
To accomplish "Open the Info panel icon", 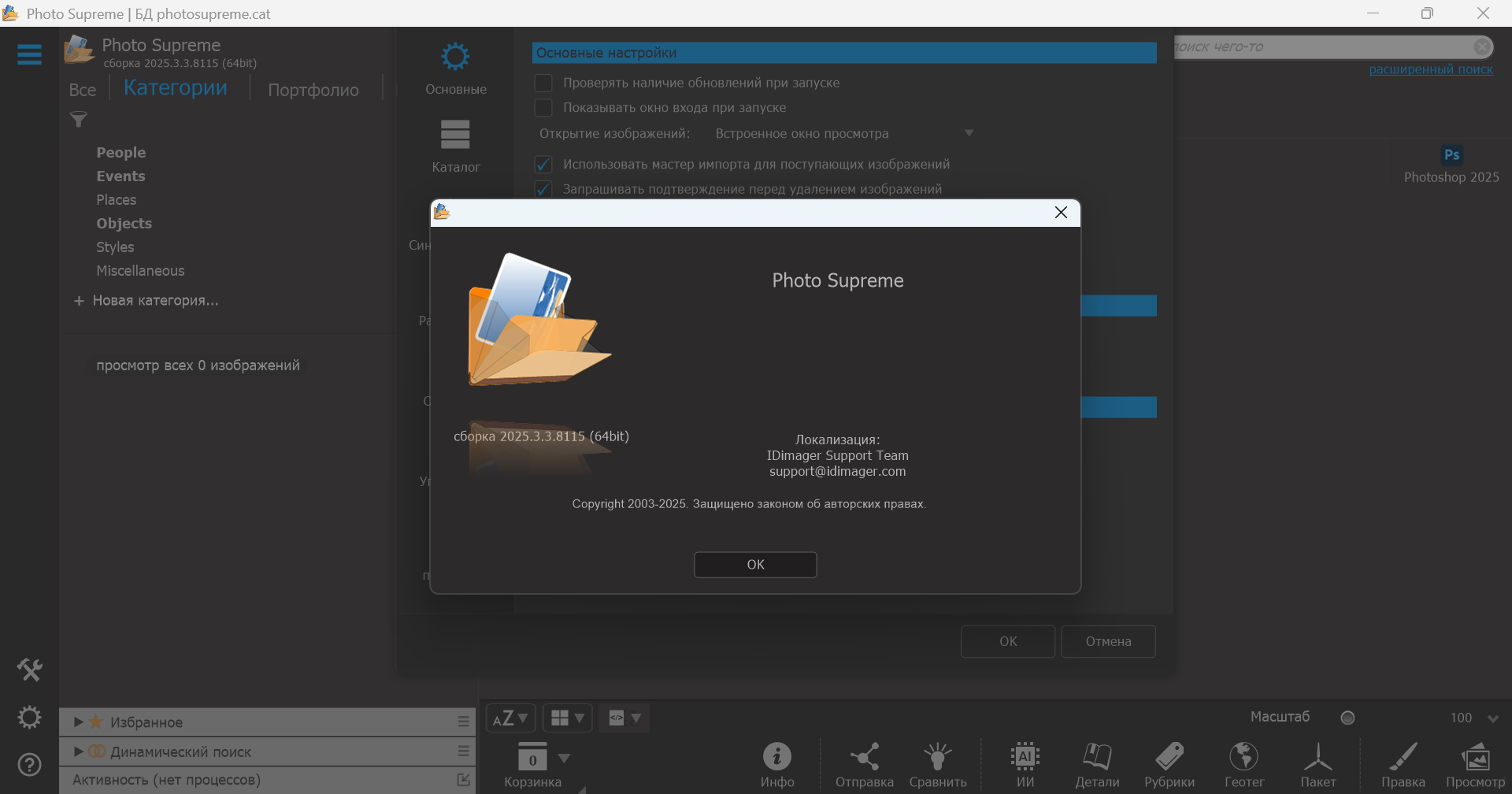I will click(776, 758).
